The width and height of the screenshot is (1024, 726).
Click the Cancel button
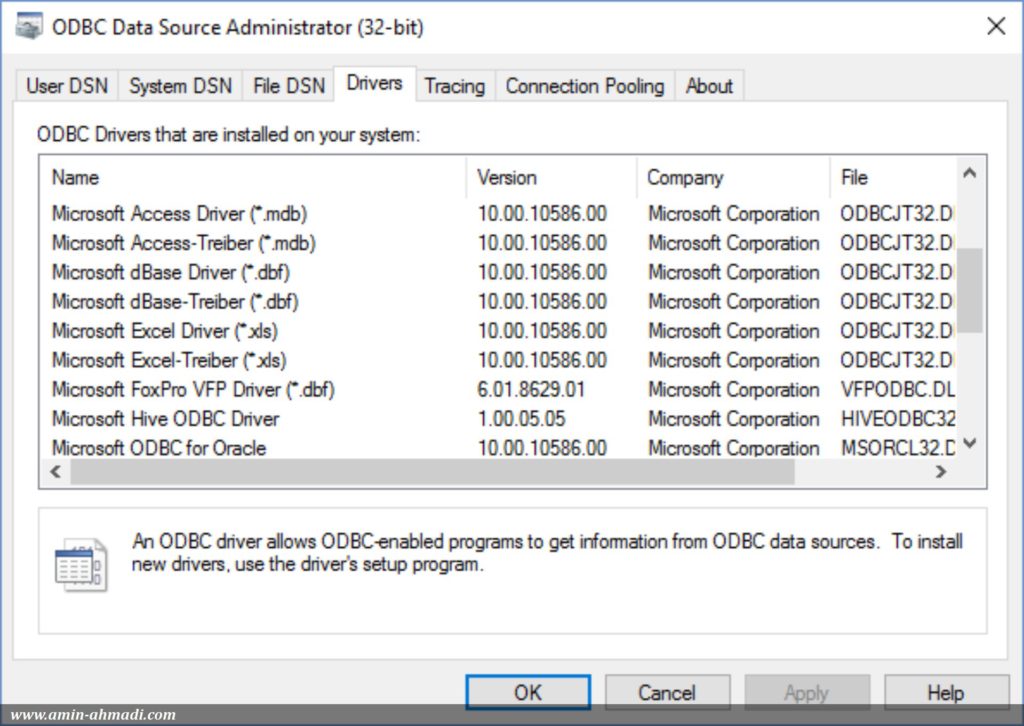point(667,692)
